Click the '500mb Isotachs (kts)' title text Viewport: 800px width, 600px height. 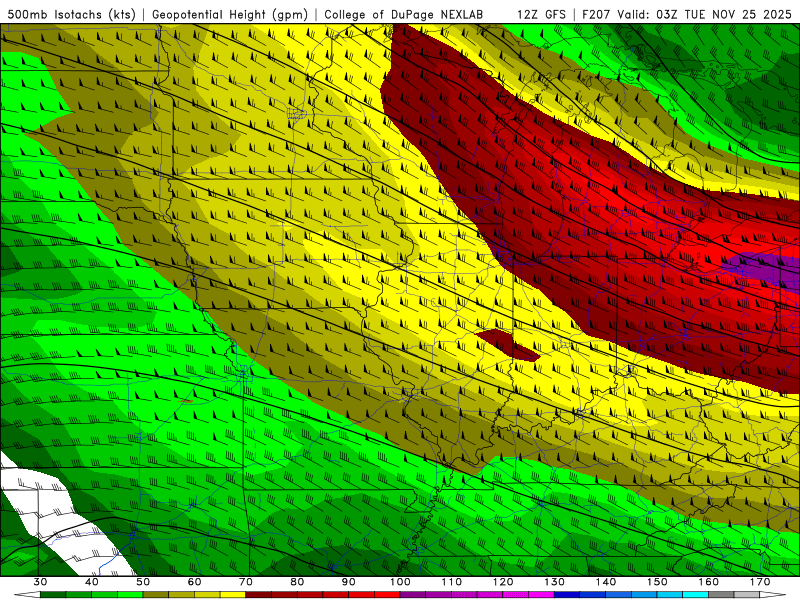[x=71, y=14]
